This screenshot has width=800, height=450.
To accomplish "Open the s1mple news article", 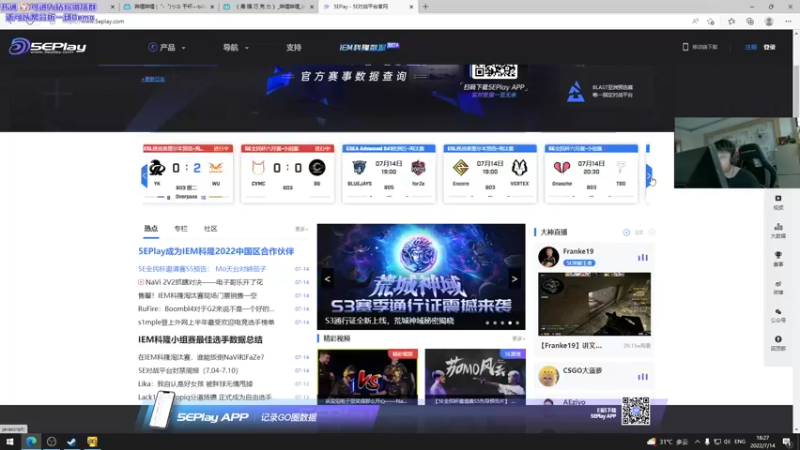I will coord(206,322).
